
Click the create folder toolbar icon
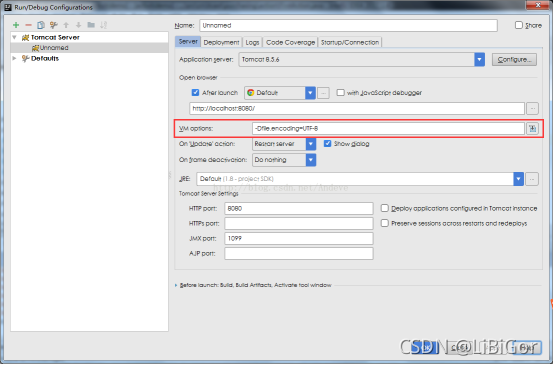[91, 25]
